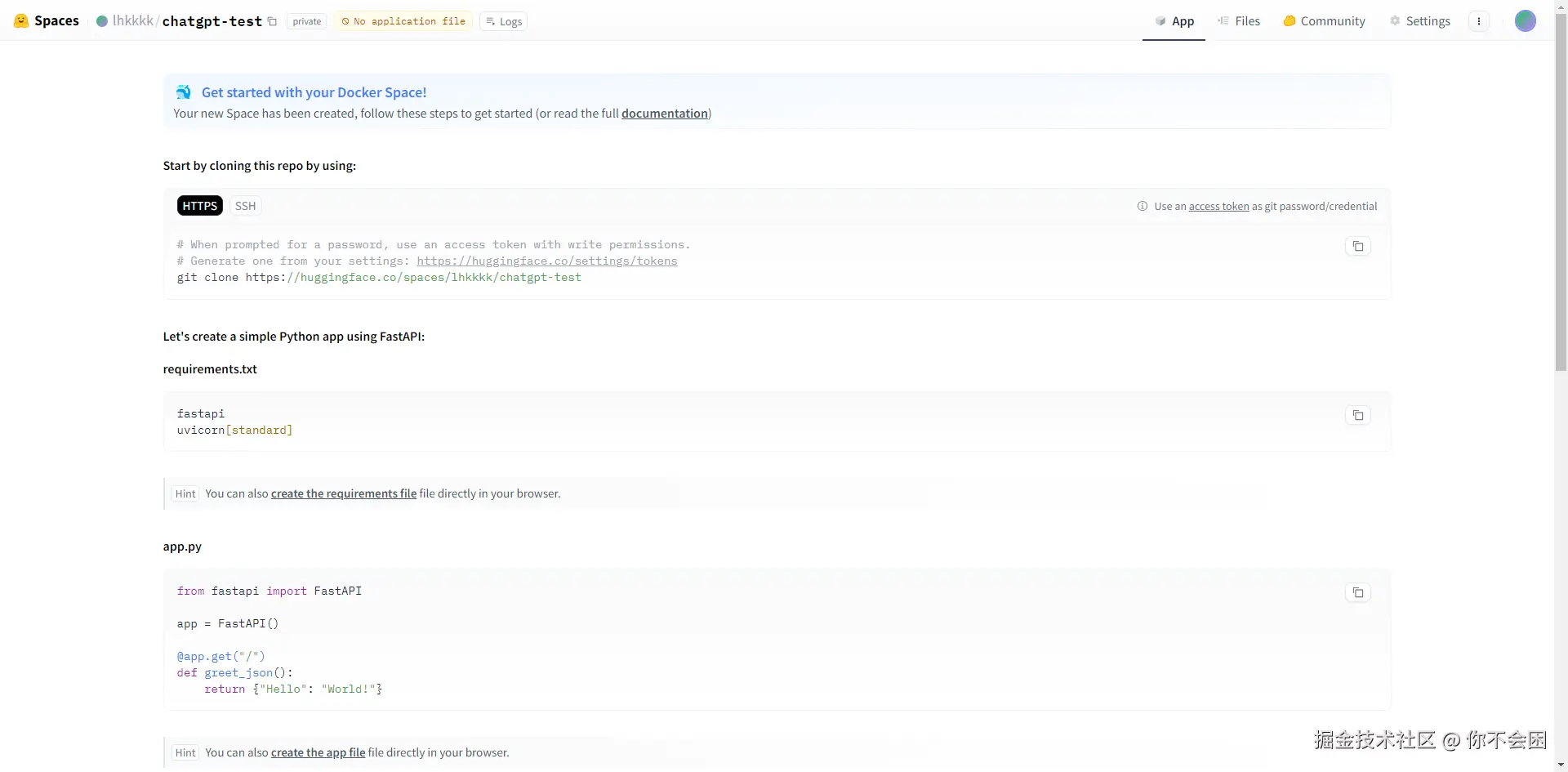Screen dimensions: 1568x772
Task: Click the 'from fastapi import FastAPI' line
Action: (269, 591)
